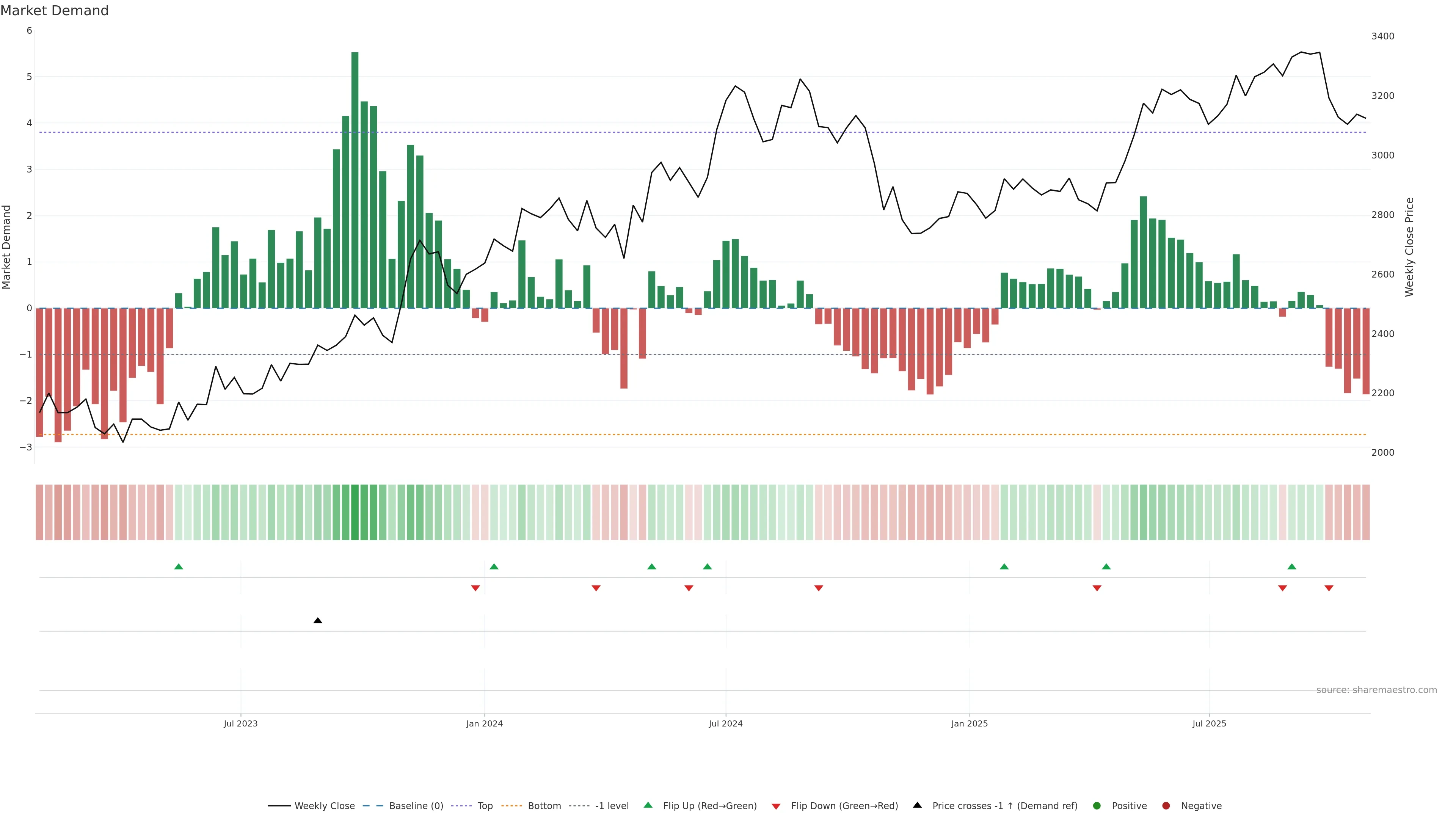Click the last green Flip Up marker
Image resolution: width=1456 pixels, height=819 pixels.
point(1291,566)
